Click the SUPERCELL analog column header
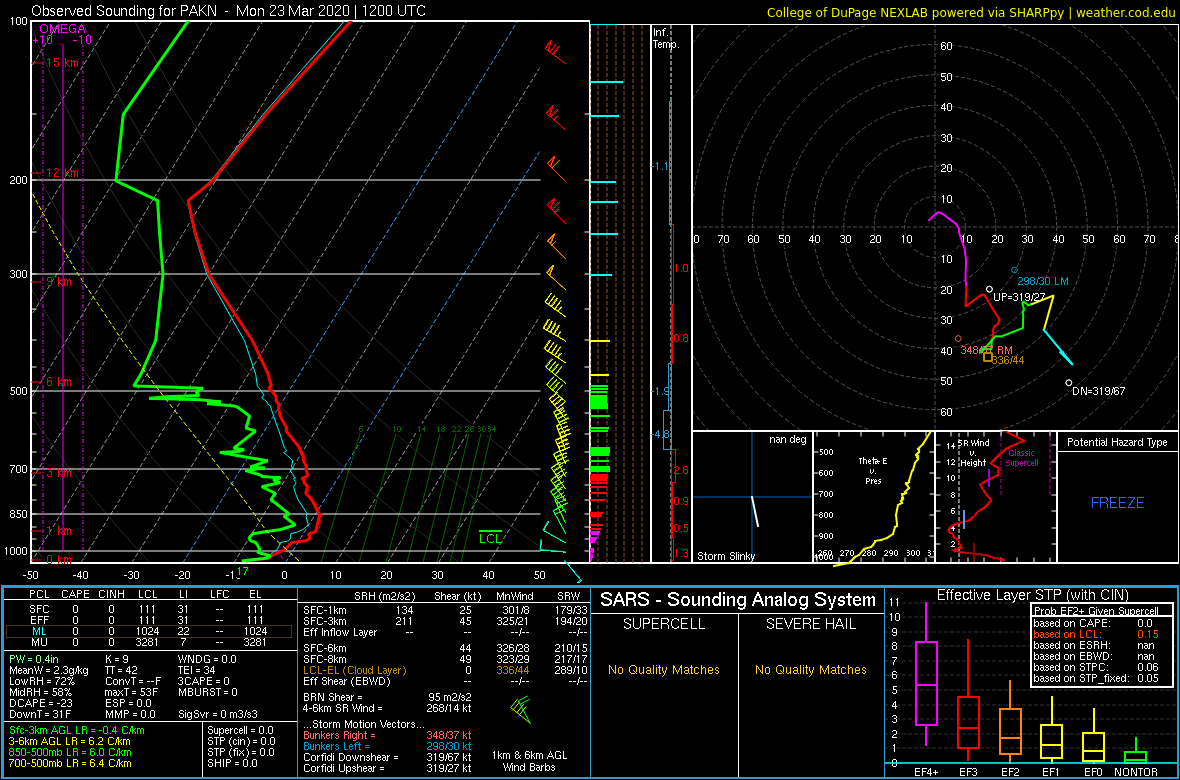Screen dimensions: 1180x780 pos(663,624)
